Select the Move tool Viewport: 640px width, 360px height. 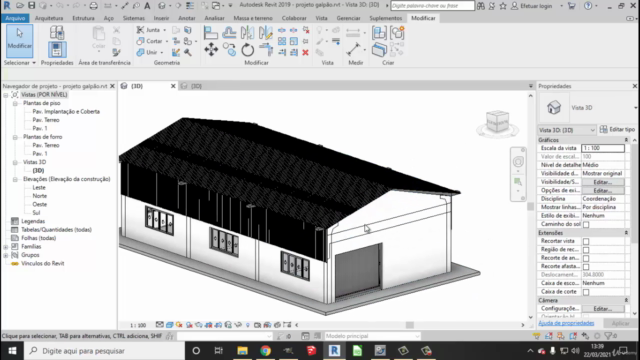pyautogui.click(x=211, y=50)
